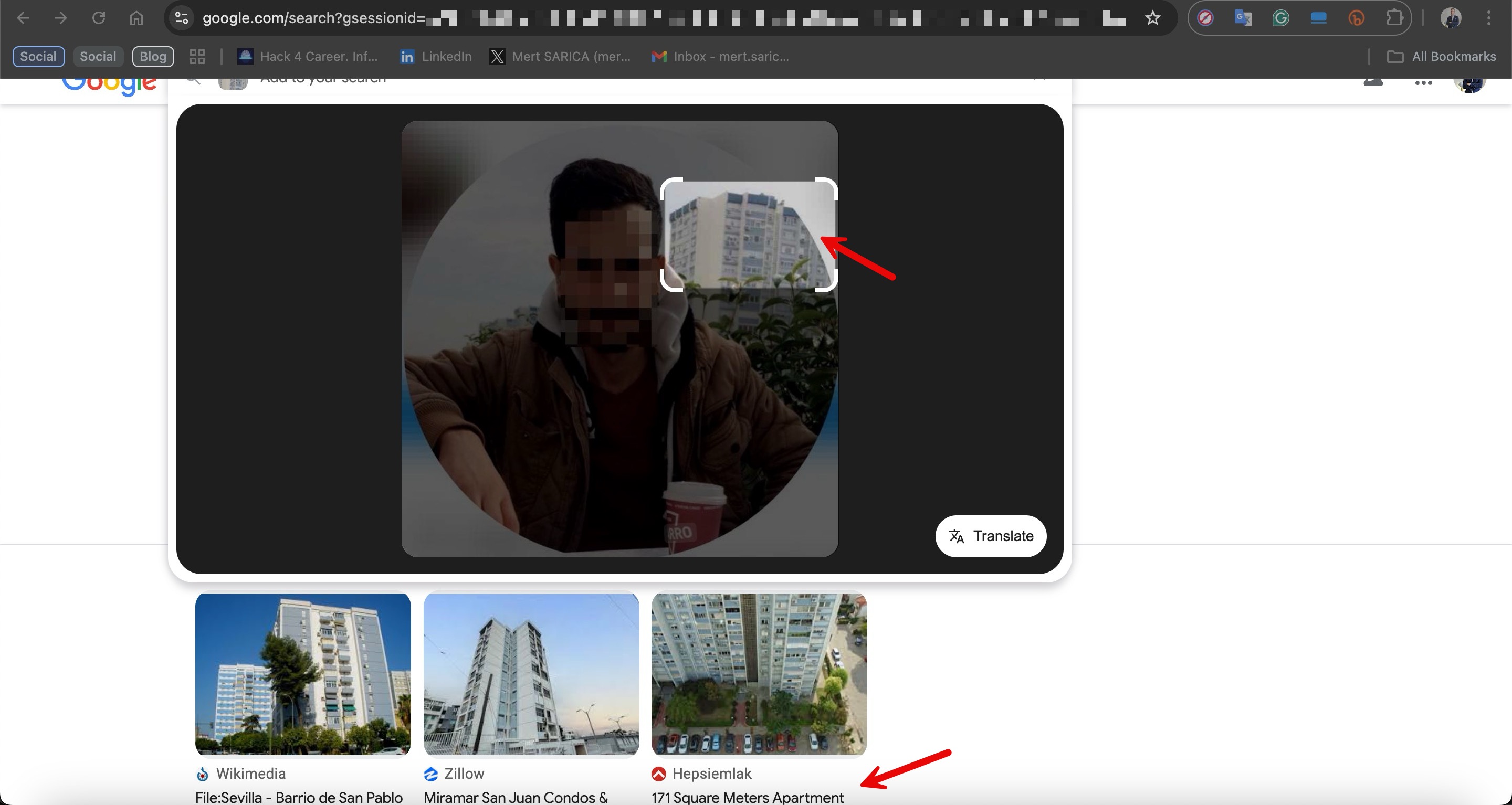Click the Zillow source icon
The height and width of the screenshot is (805, 1512).
432,774
